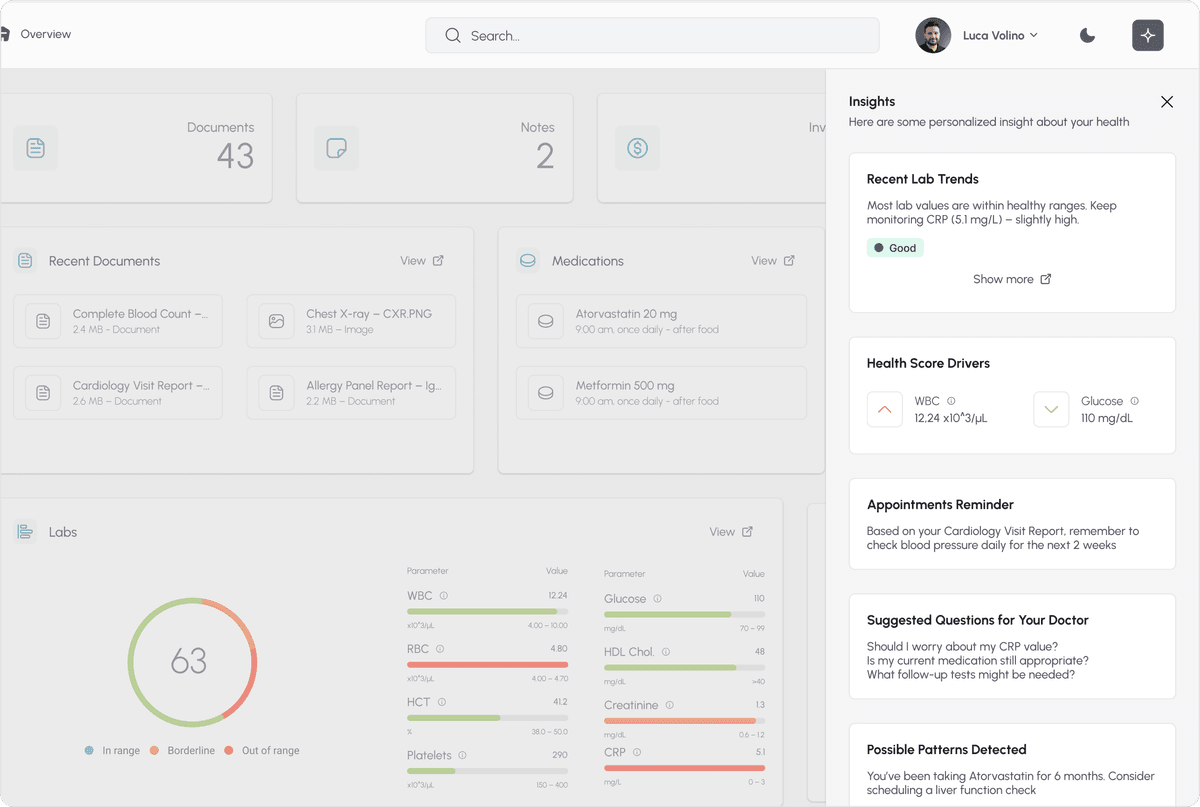Viewport: 1200px width, 807px height.
Task: Toggle dark mode with the moon icon
Action: [1087, 35]
